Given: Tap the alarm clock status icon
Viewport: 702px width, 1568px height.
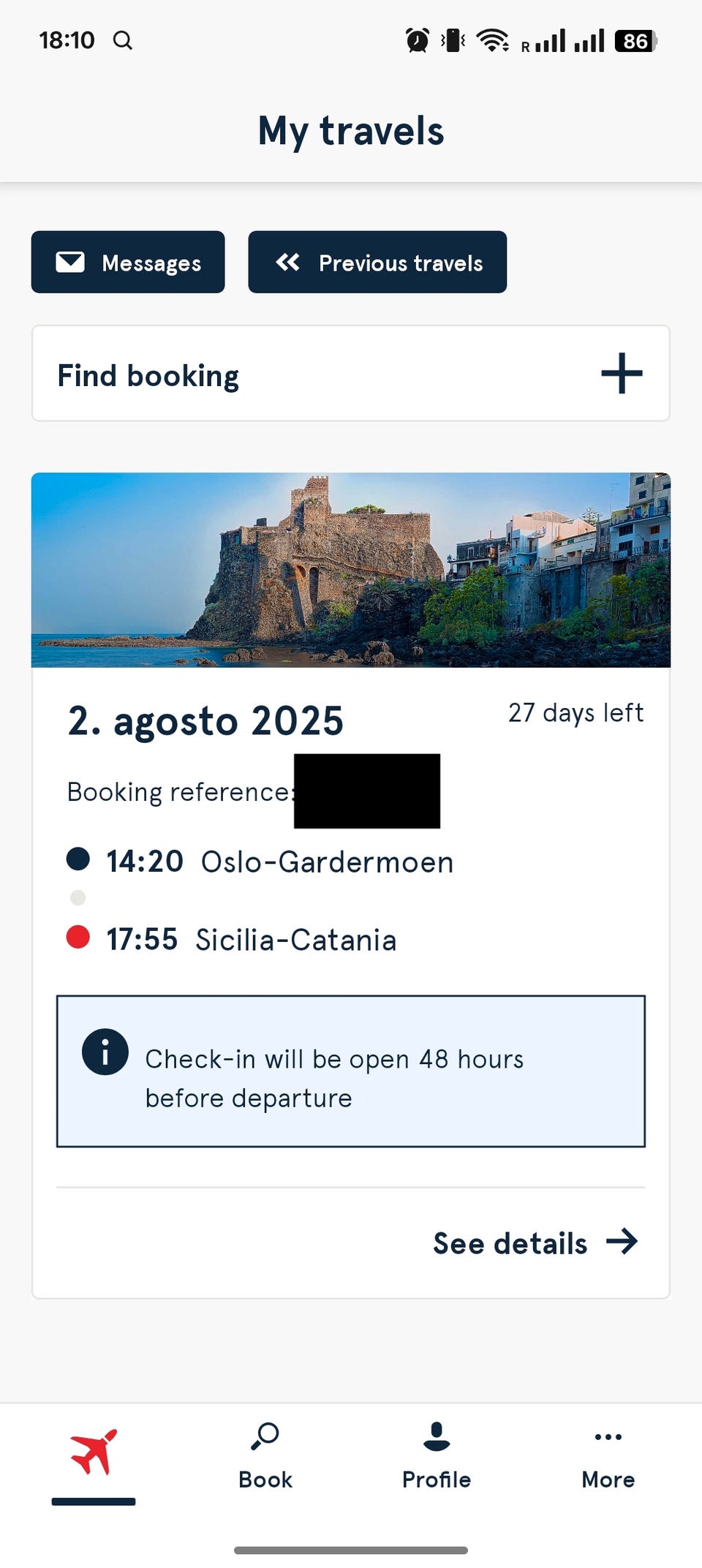Looking at the screenshot, I should [418, 40].
